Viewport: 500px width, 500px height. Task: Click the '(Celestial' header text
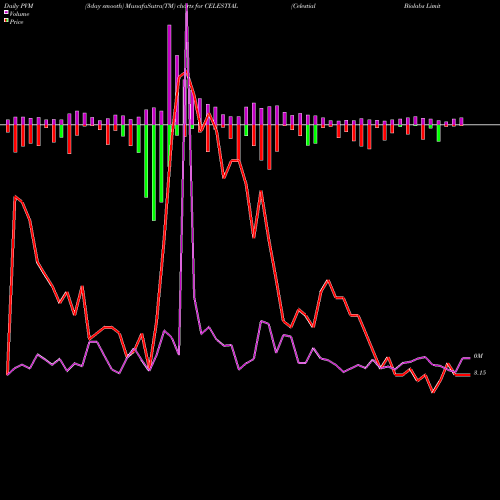303,6
